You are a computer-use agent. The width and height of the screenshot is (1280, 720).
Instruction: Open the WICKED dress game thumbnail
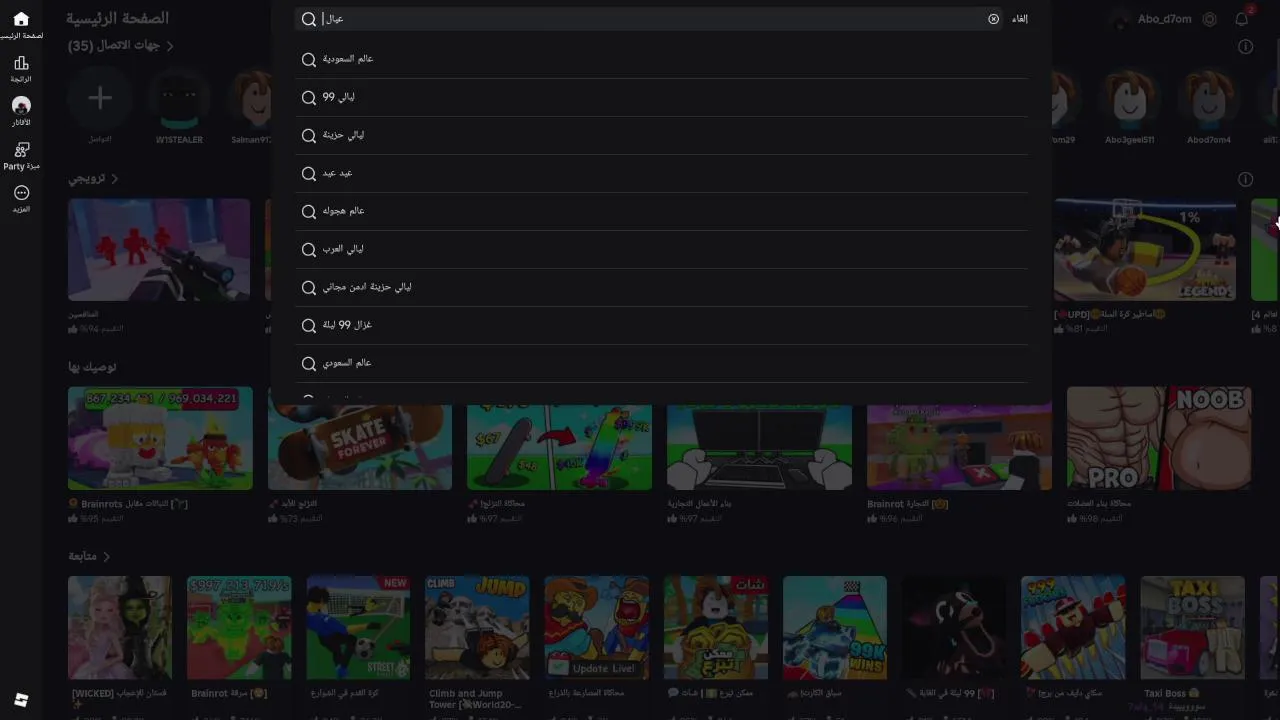pos(120,628)
